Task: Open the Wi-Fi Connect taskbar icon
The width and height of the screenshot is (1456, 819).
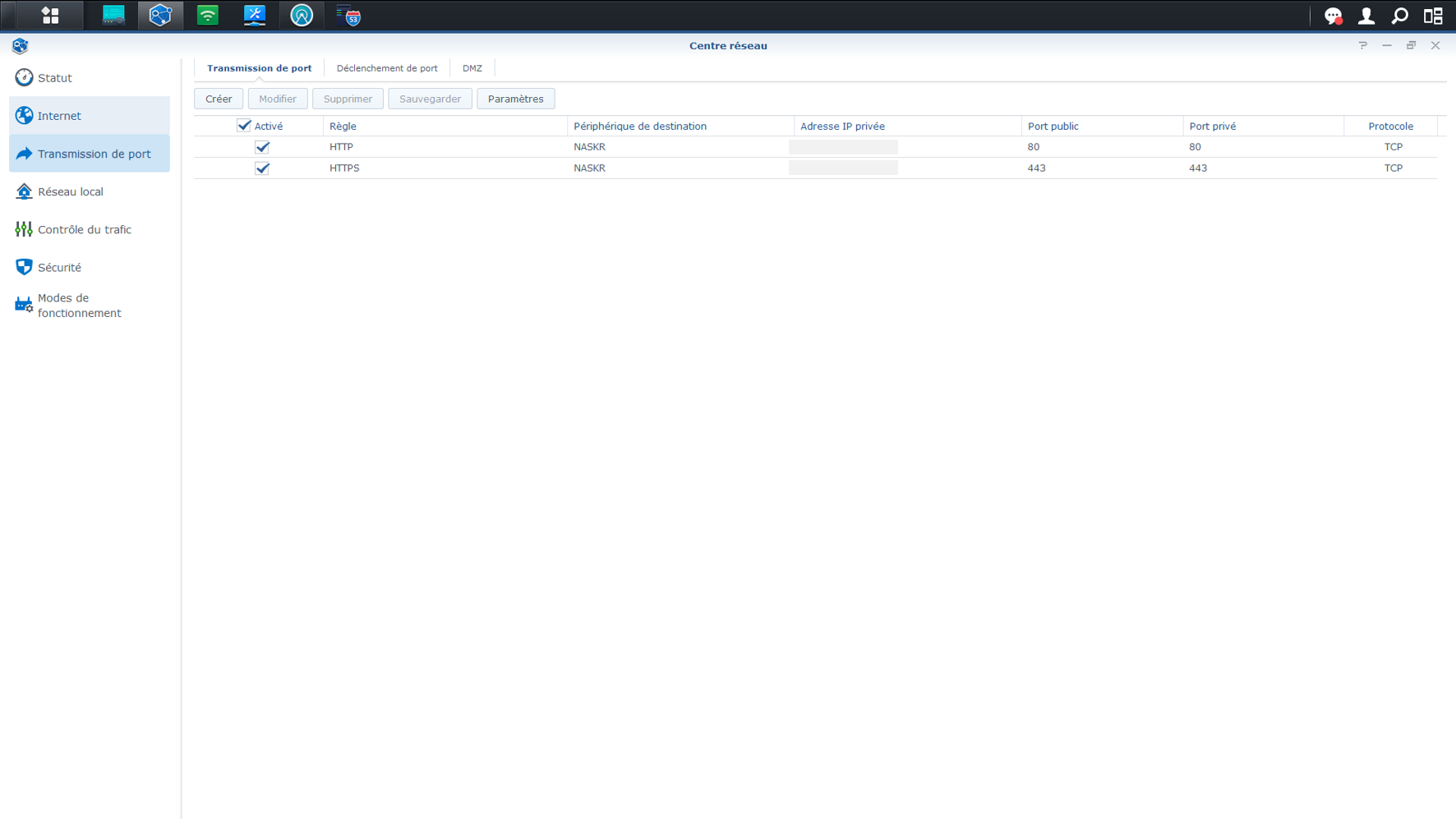Action: [x=208, y=16]
